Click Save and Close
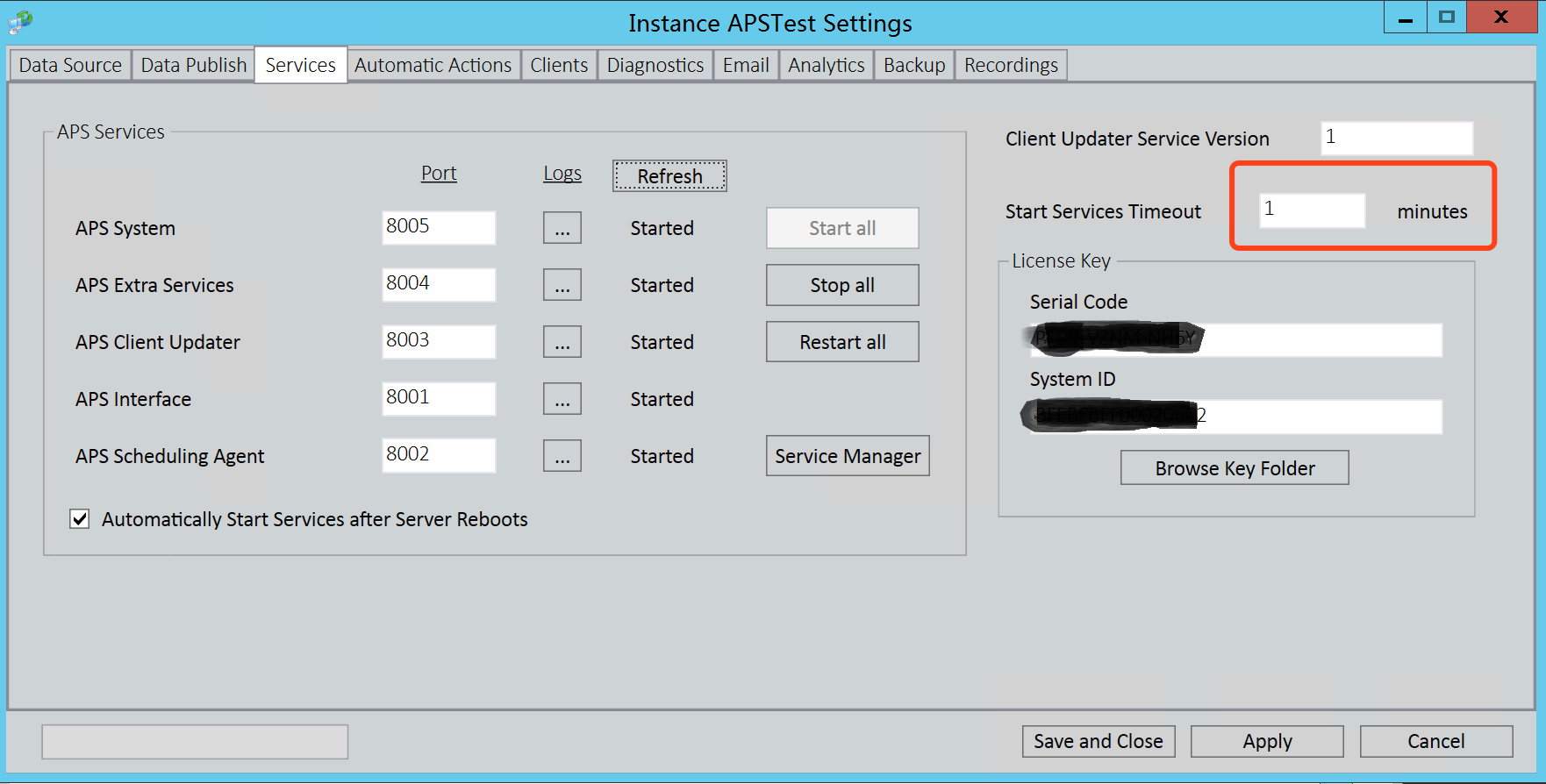Viewport: 1546px width, 784px height. click(x=1098, y=741)
